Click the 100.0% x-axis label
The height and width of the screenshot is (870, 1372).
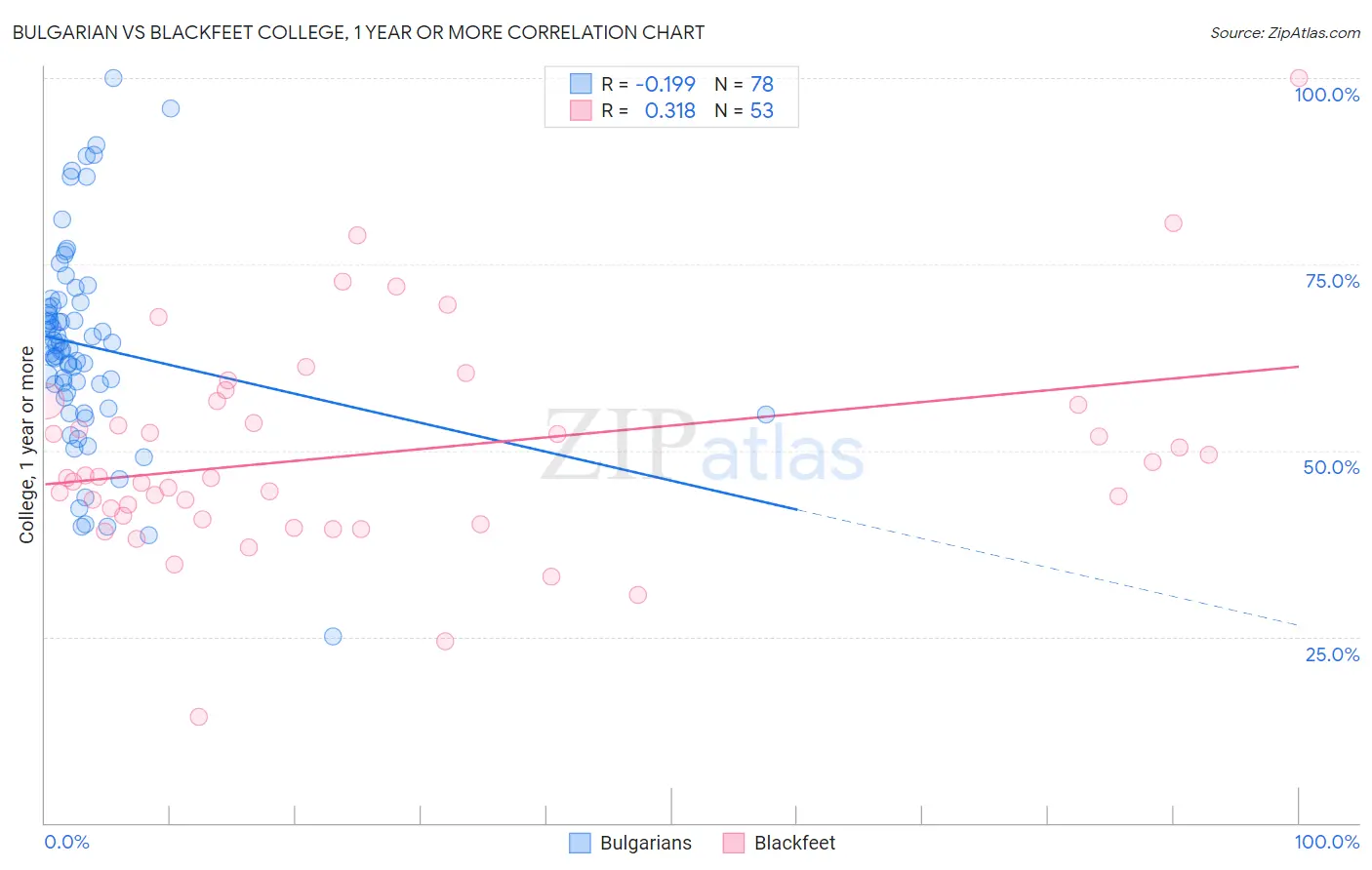[1327, 842]
